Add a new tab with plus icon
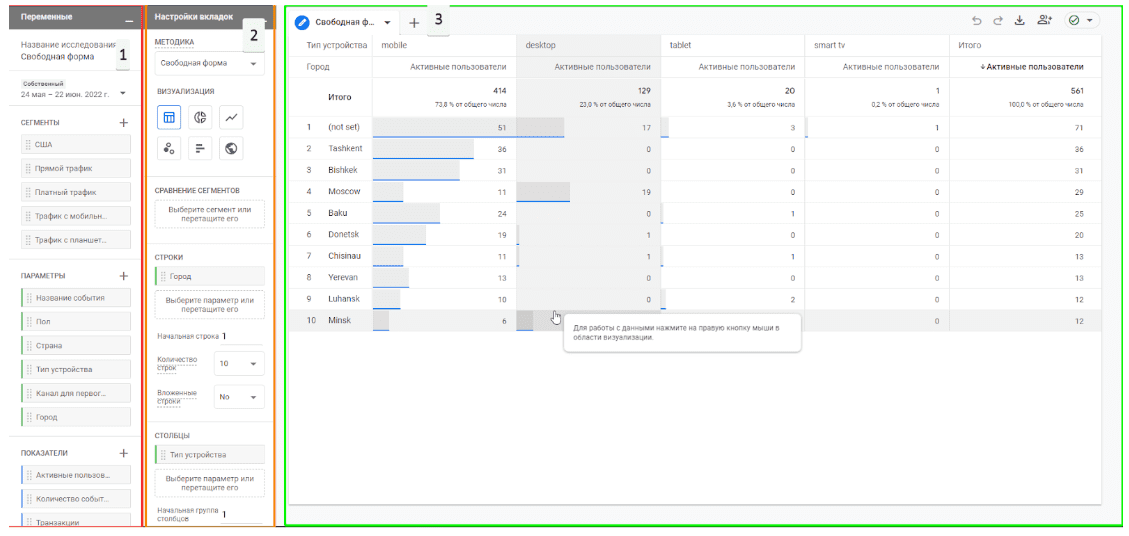The image size is (1129, 536). (x=414, y=22)
